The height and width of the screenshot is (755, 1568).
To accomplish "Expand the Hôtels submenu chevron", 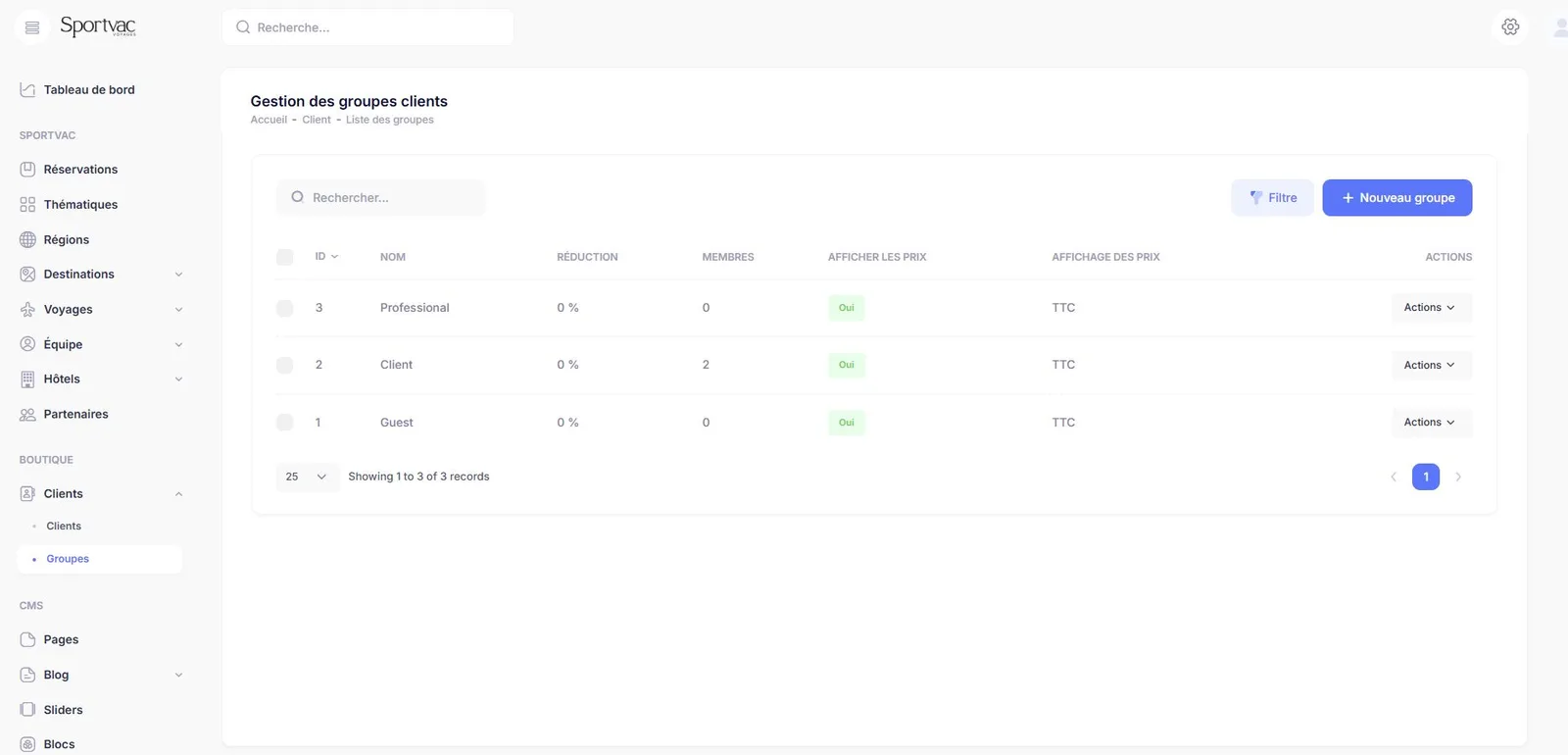I will point(178,379).
